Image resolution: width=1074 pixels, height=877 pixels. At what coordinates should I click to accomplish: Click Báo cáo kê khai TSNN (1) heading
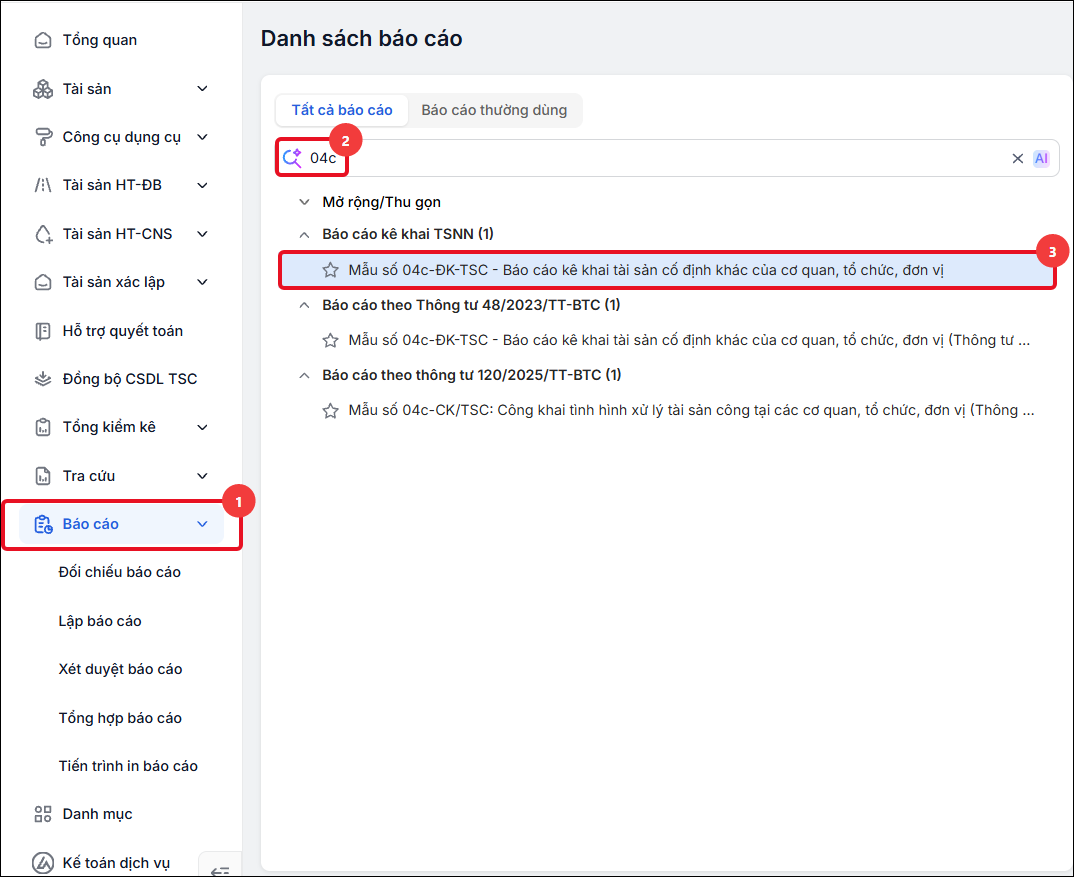408,234
